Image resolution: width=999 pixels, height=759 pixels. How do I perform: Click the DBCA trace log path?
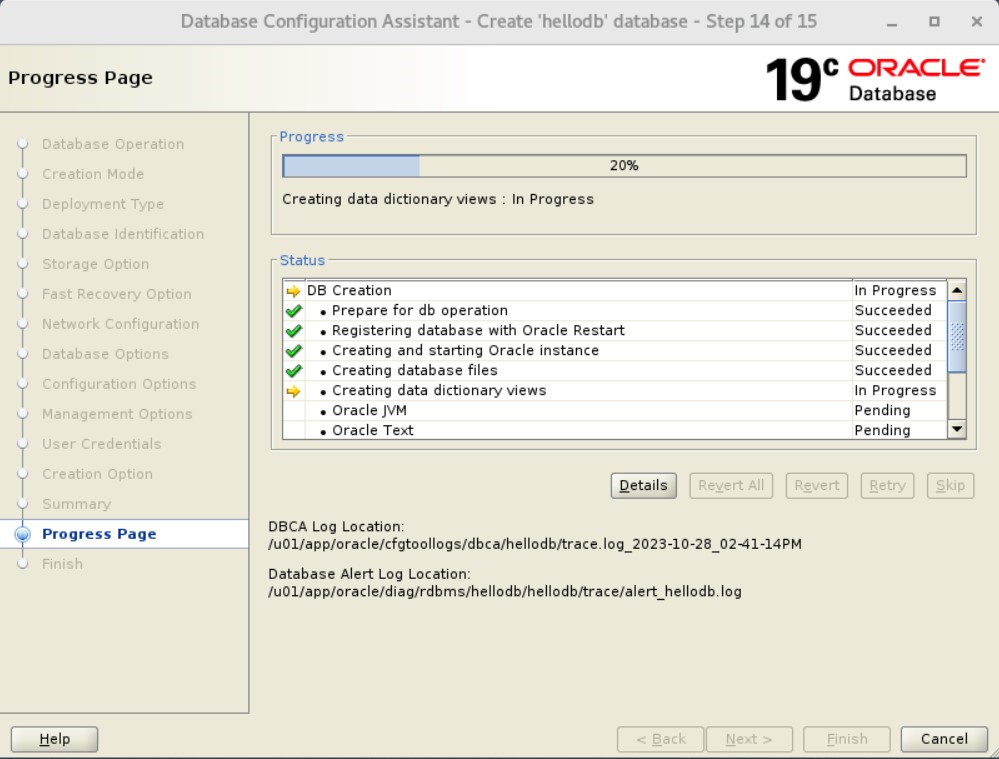point(535,544)
